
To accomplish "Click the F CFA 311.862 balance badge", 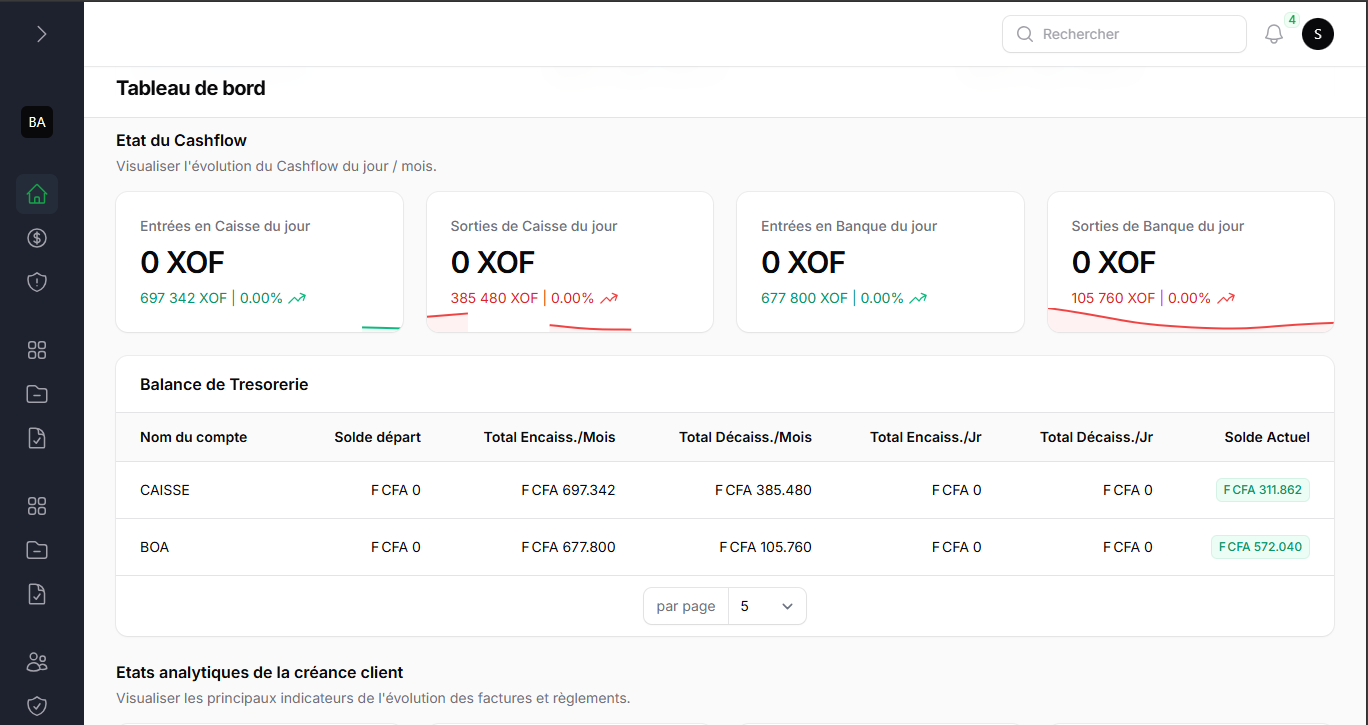I will (x=1262, y=490).
